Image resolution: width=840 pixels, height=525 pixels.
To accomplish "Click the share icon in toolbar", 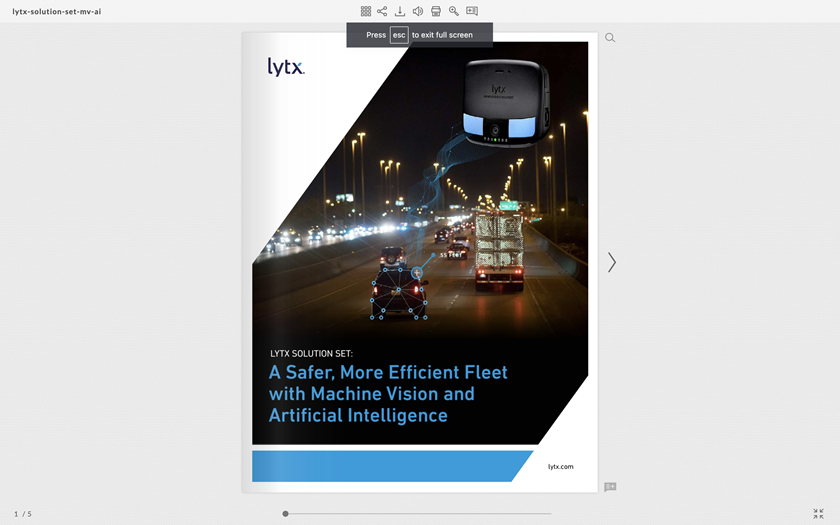I will 382,11.
